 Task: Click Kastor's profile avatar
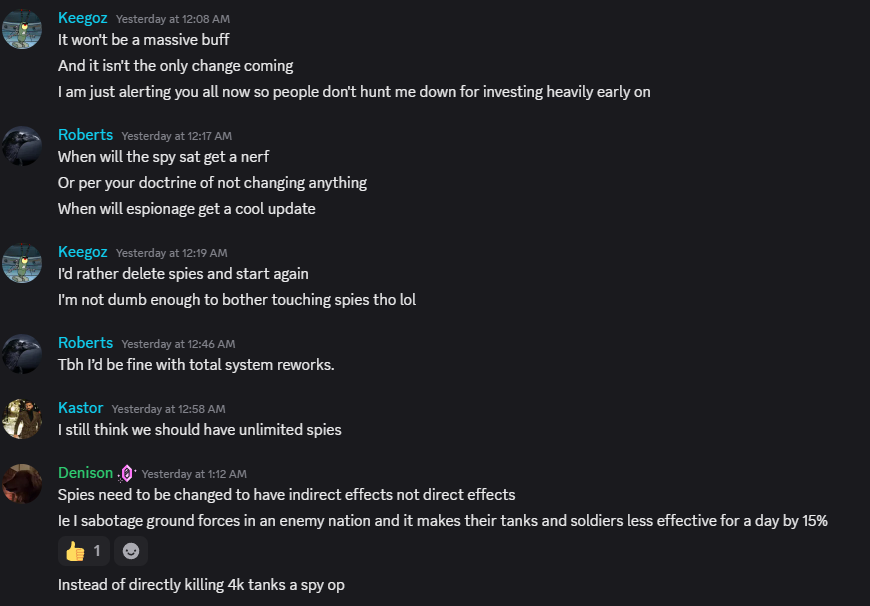[x=22, y=419]
